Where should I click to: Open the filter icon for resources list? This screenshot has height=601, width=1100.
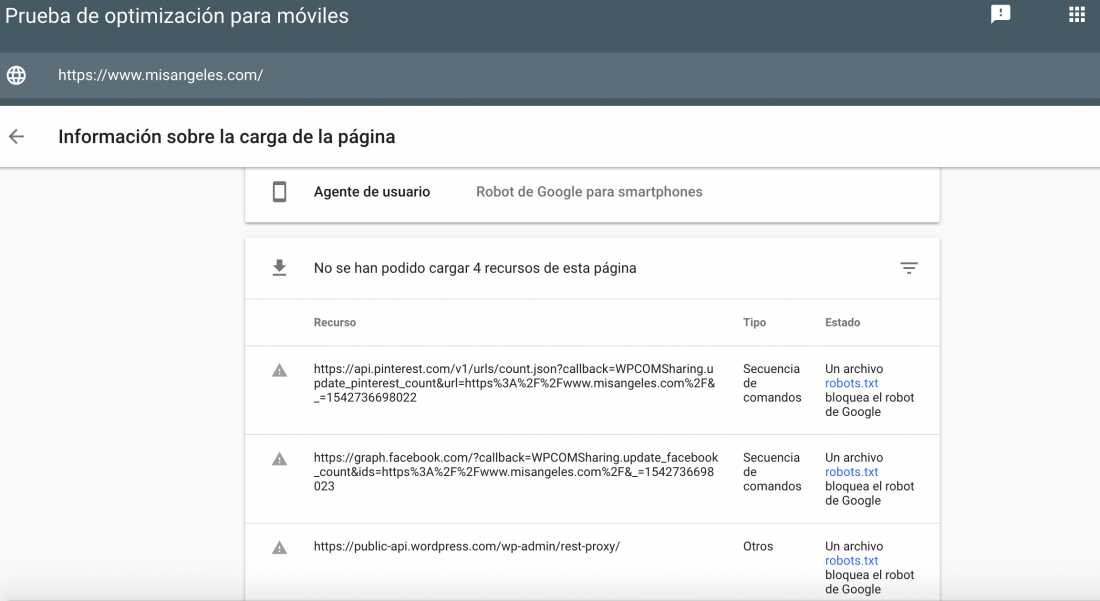pyautogui.click(x=909, y=268)
